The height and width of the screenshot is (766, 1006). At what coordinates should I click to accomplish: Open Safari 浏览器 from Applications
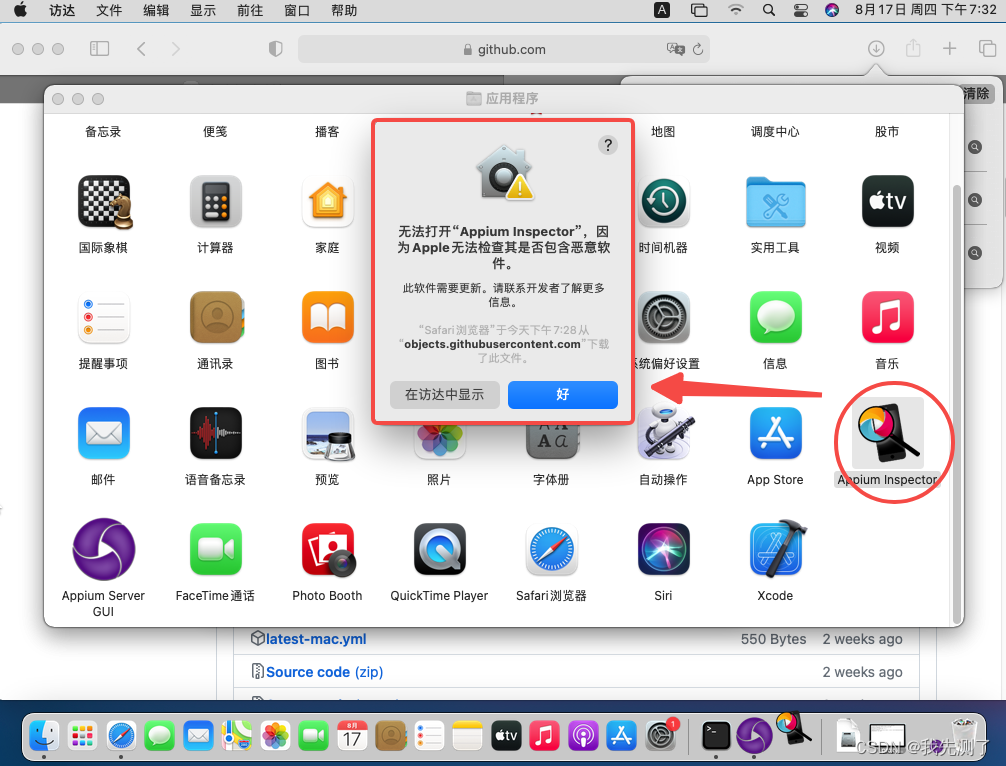click(551, 549)
